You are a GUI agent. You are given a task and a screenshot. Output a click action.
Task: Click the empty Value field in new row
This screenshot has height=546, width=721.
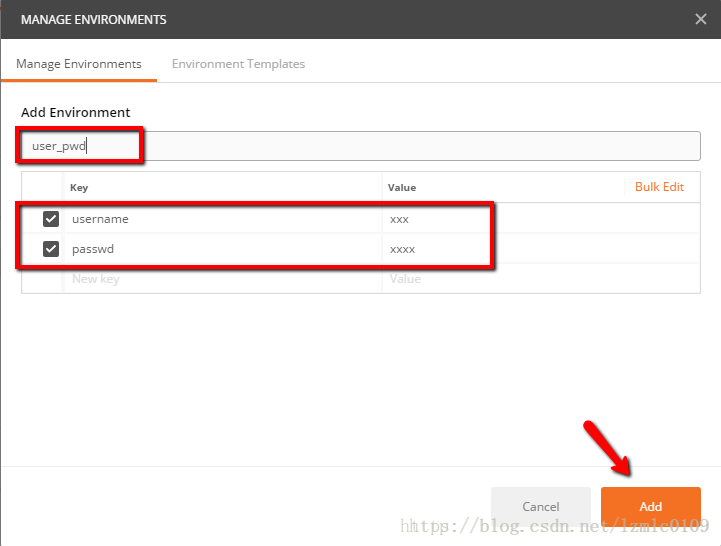click(541, 279)
